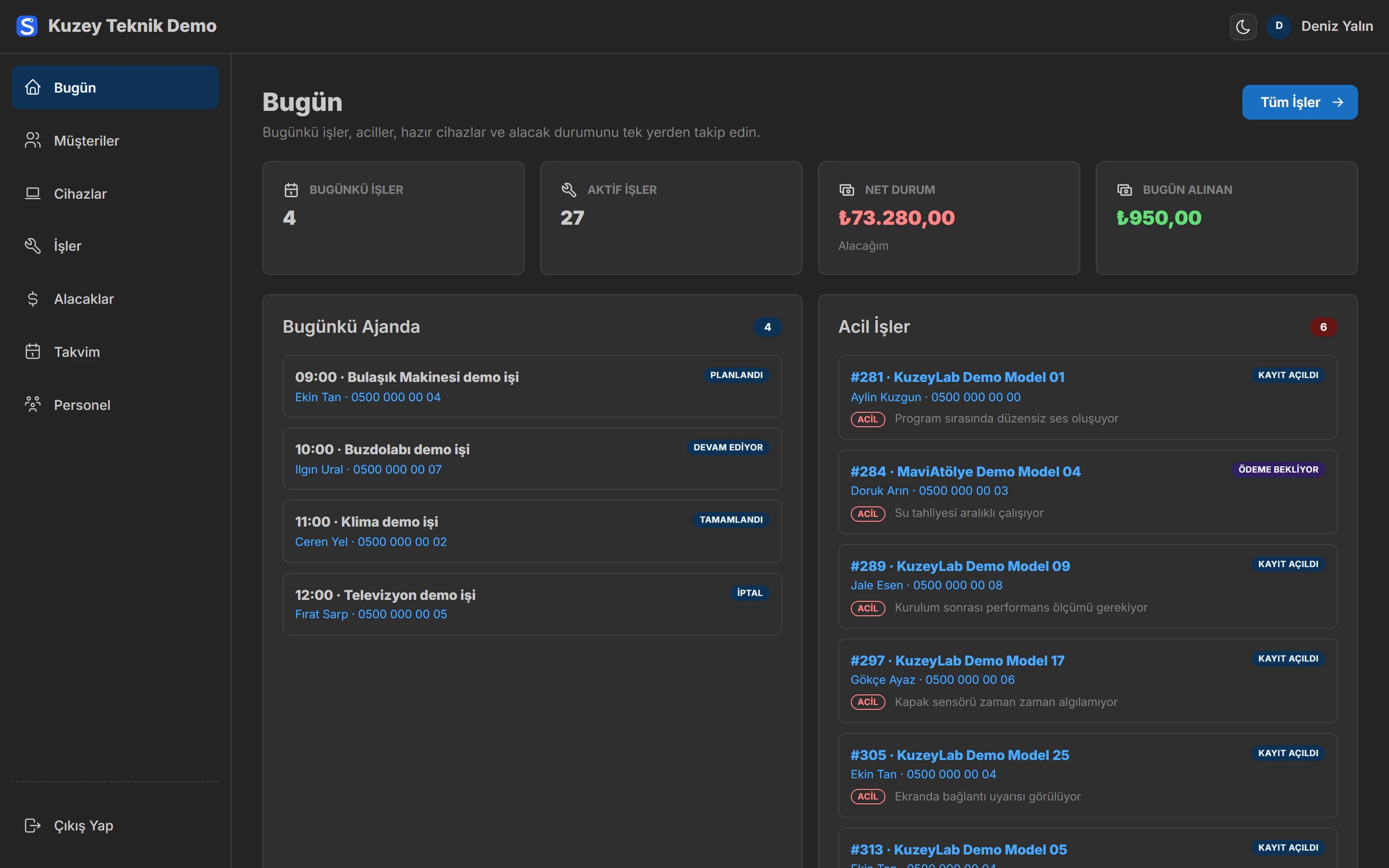Click the banknote icon on Bugün Alınan card
Screen dimensions: 1389x868
point(1124,190)
